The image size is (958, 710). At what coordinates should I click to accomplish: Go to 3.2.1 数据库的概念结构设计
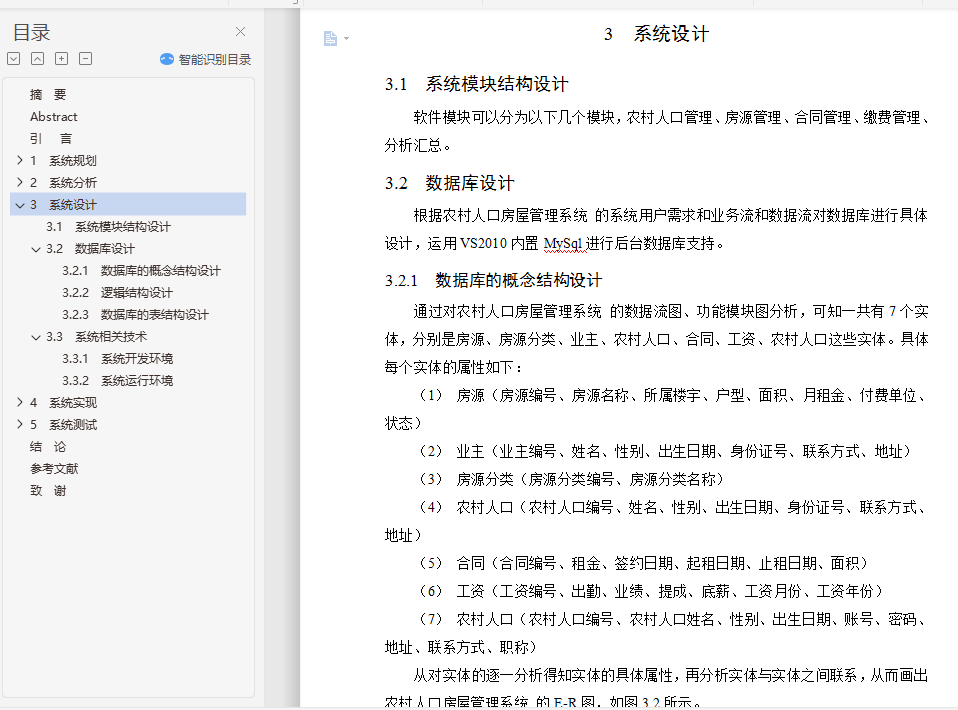(141, 271)
